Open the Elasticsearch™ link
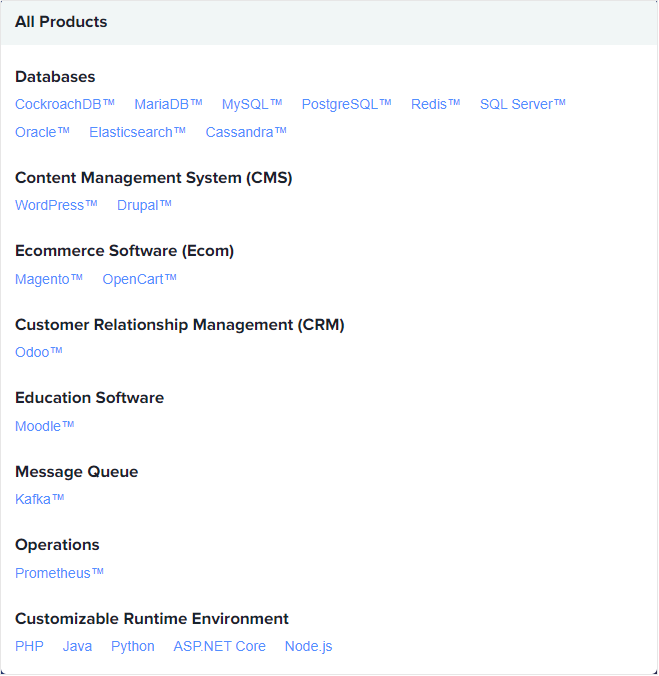 [137, 132]
